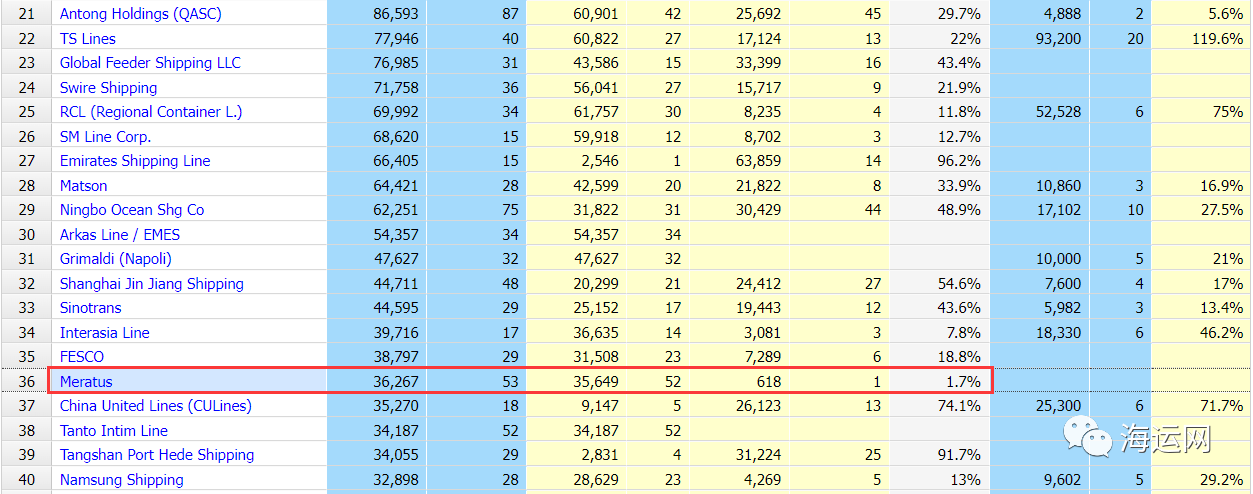Select Ningbo Ocean ship count 75
Screen dimensions: 1253x494
point(510,210)
